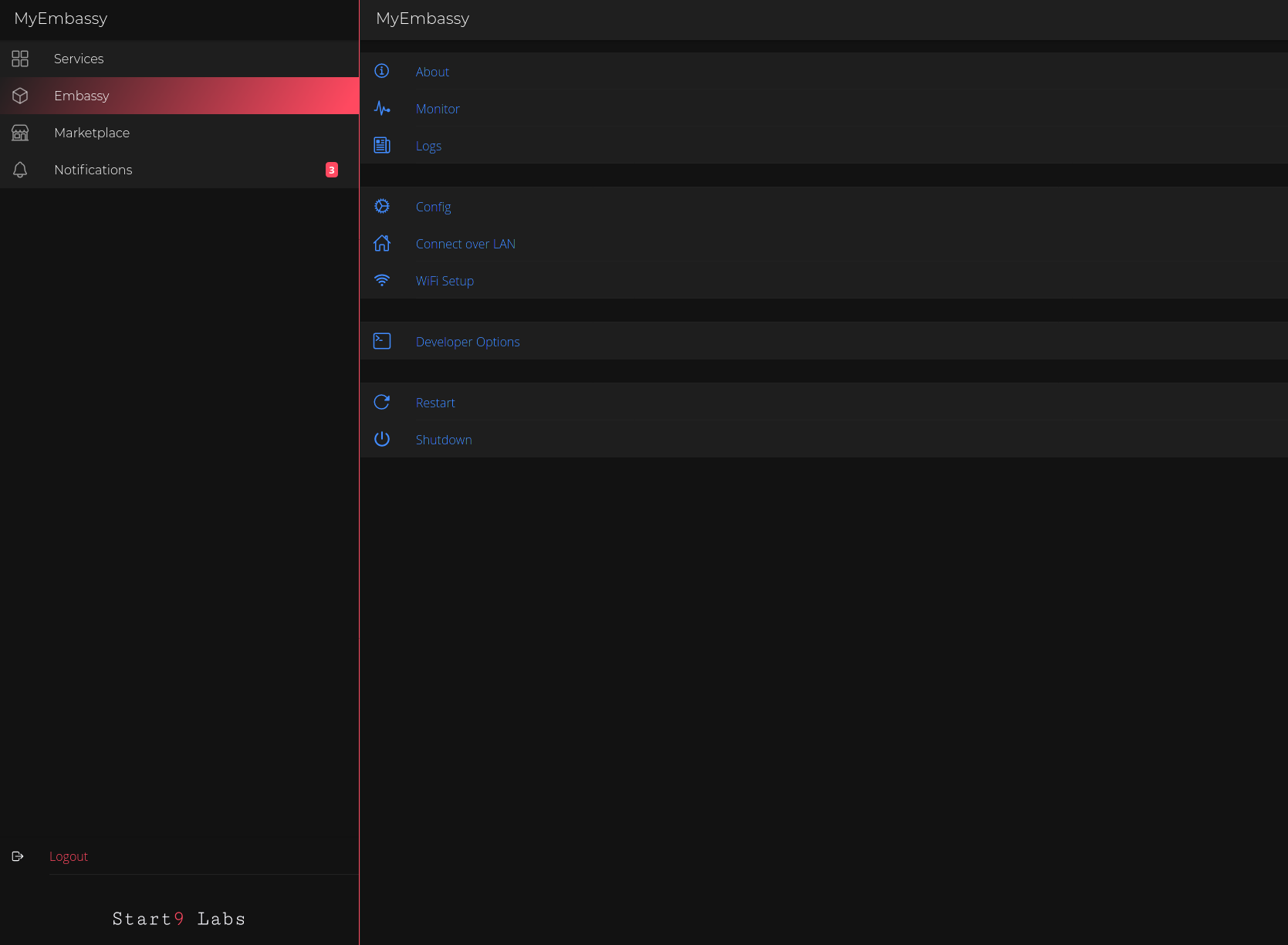Screen dimensions: 1288x945
Task: Open the WiFi Setup link
Action: (445, 281)
